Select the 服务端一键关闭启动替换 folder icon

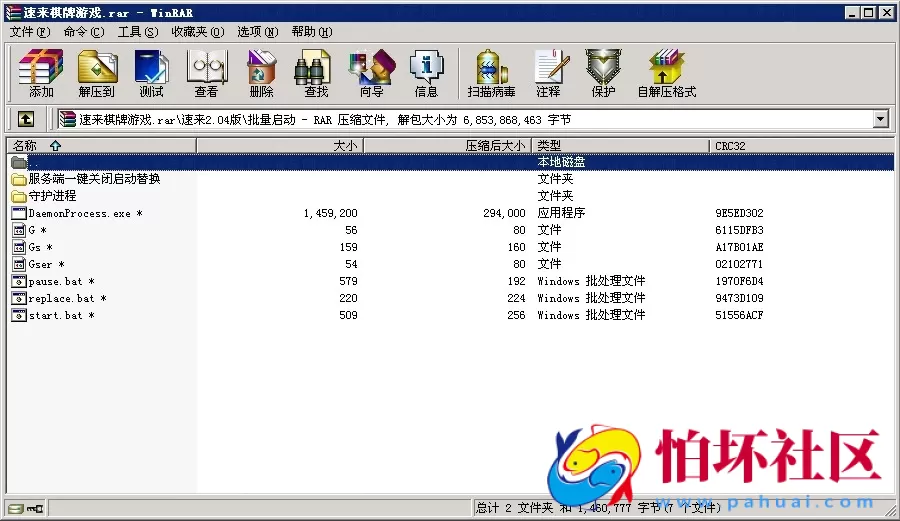click(x=19, y=179)
